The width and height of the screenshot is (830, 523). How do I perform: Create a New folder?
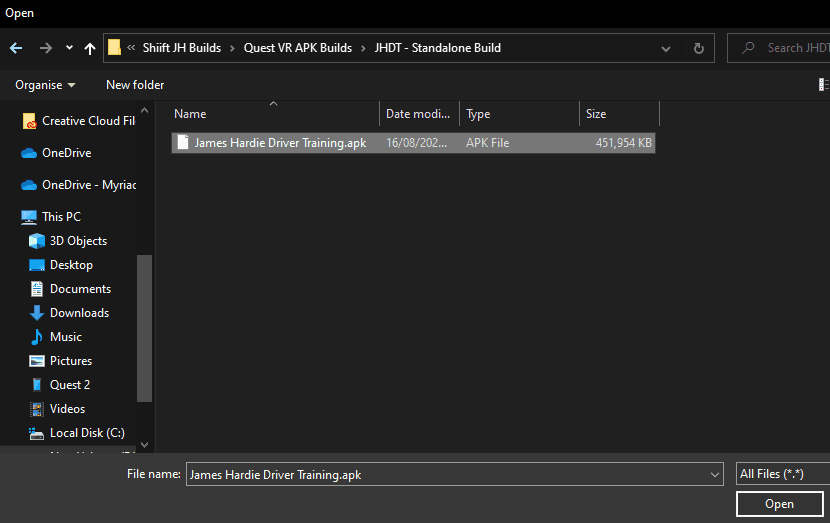tap(135, 85)
